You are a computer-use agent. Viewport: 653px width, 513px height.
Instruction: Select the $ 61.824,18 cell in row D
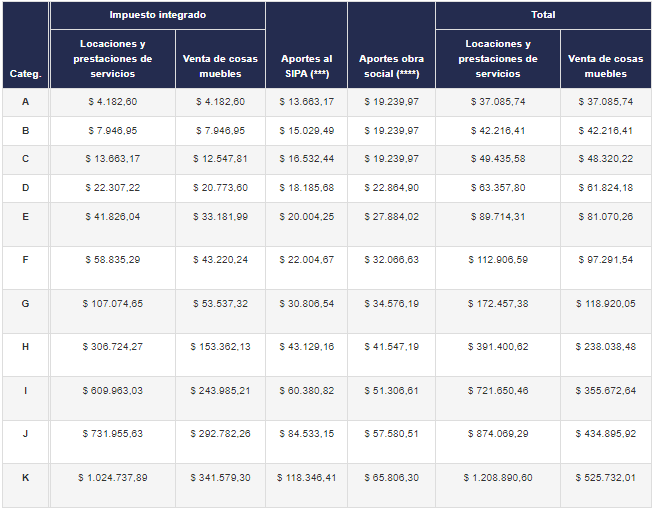pyautogui.click(x=605, y=188)
